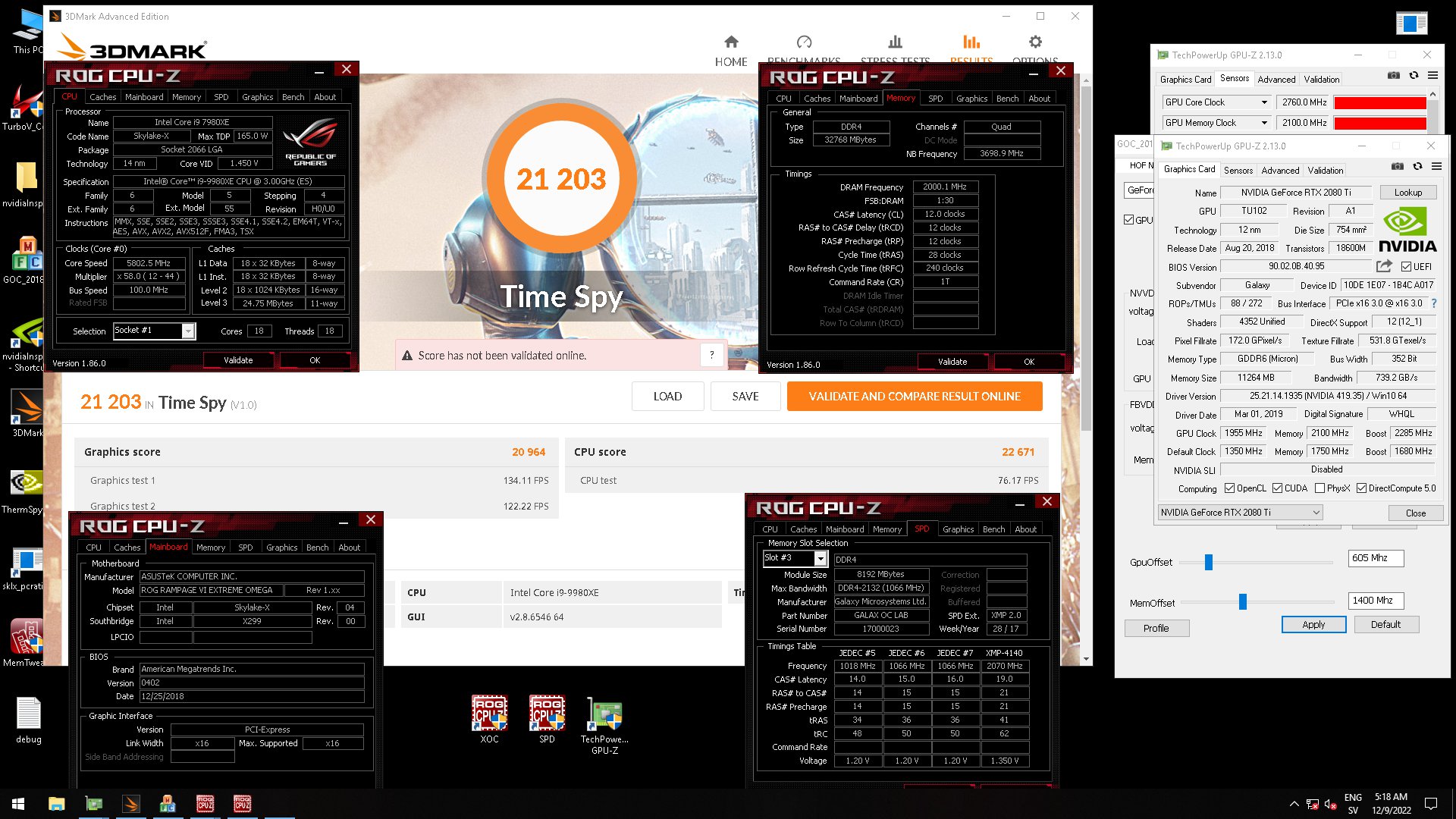The image size is (1456, 819).
Task: Open Sensors tab in the front GPU-Z window
Action: pyautogui.click(x=1238, y=171)
